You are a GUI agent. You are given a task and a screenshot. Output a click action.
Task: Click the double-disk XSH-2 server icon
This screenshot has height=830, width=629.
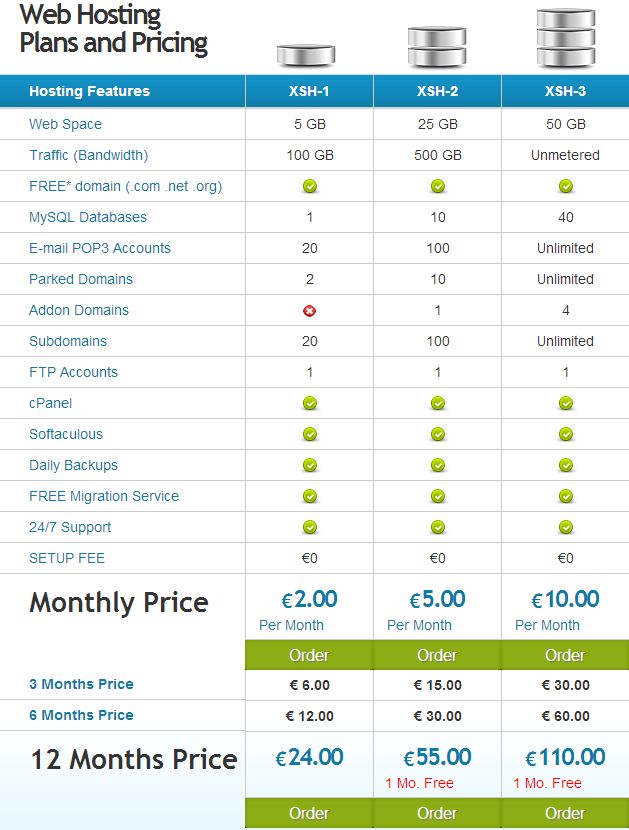(437, 47)
